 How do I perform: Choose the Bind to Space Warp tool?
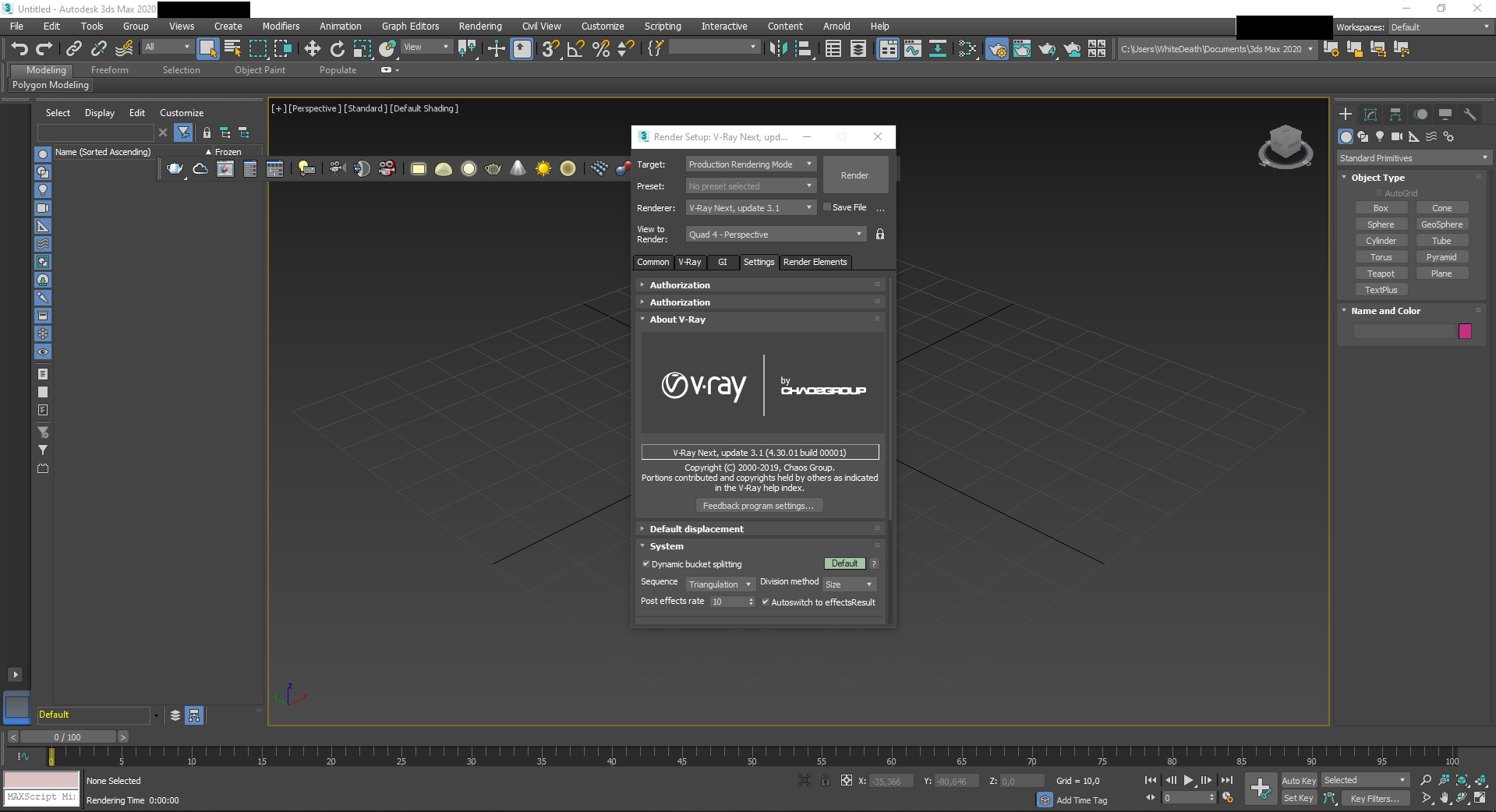[124, 49]
